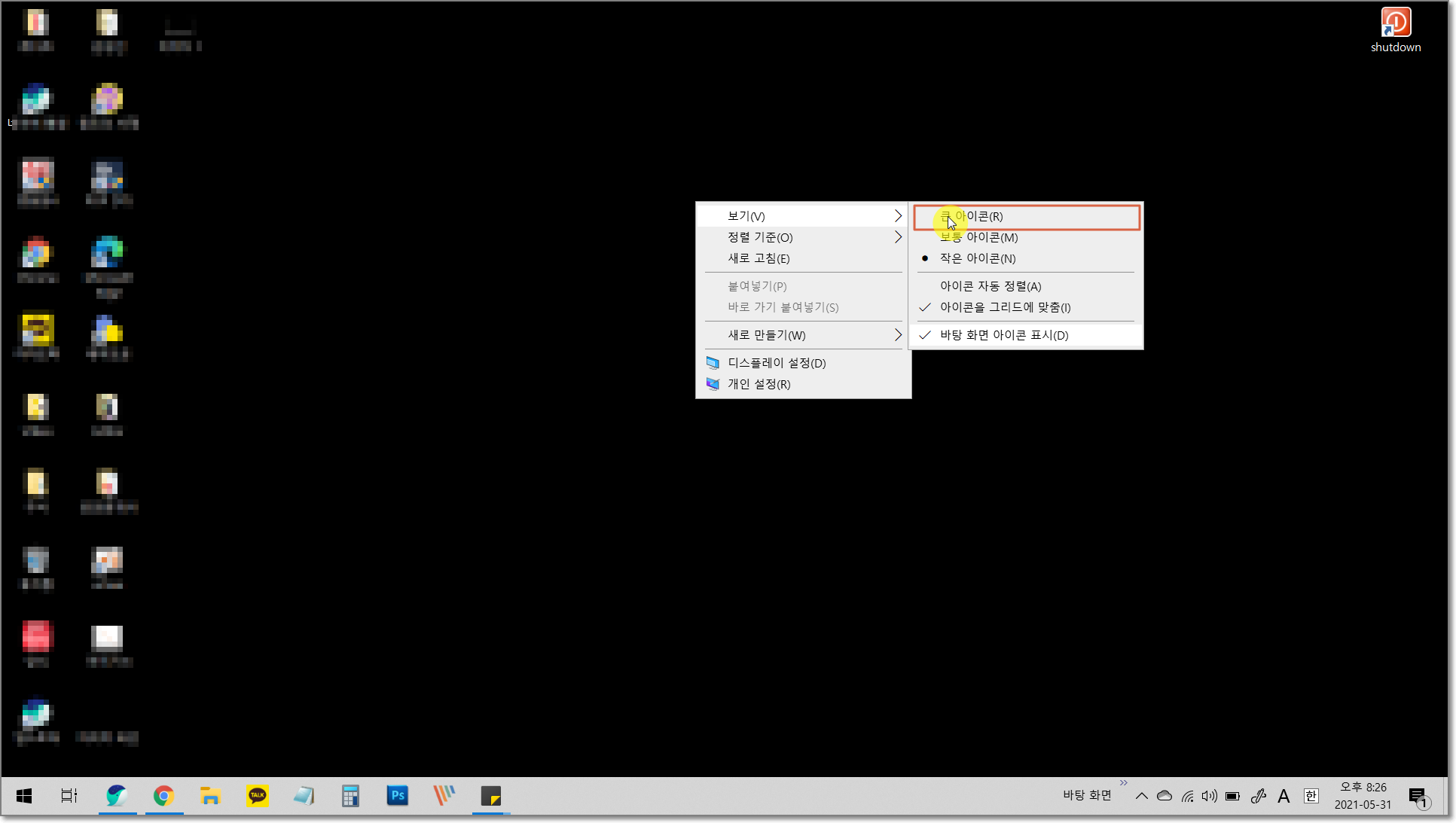Image resolution: width=1456 pixels, height=823 pixels.
Task: Click the Windows Start button
Action: point(24,796)
